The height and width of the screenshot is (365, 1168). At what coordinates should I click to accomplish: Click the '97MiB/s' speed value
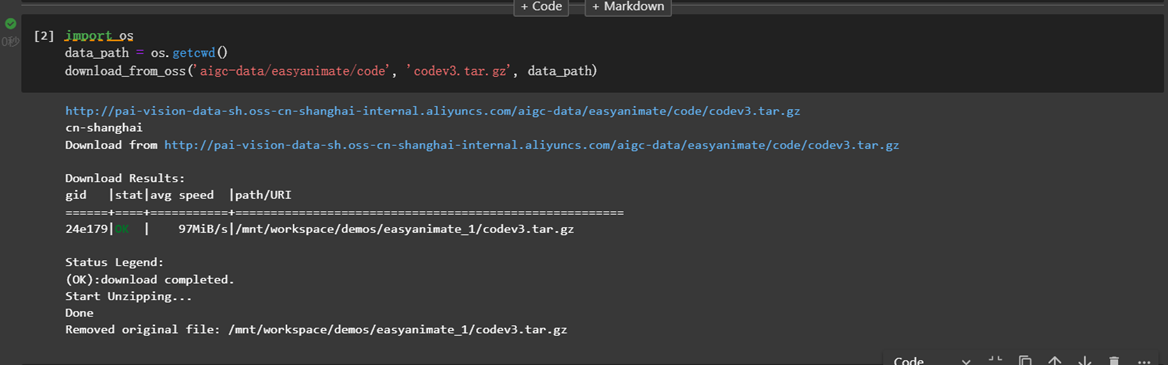(x=203, y=229)
